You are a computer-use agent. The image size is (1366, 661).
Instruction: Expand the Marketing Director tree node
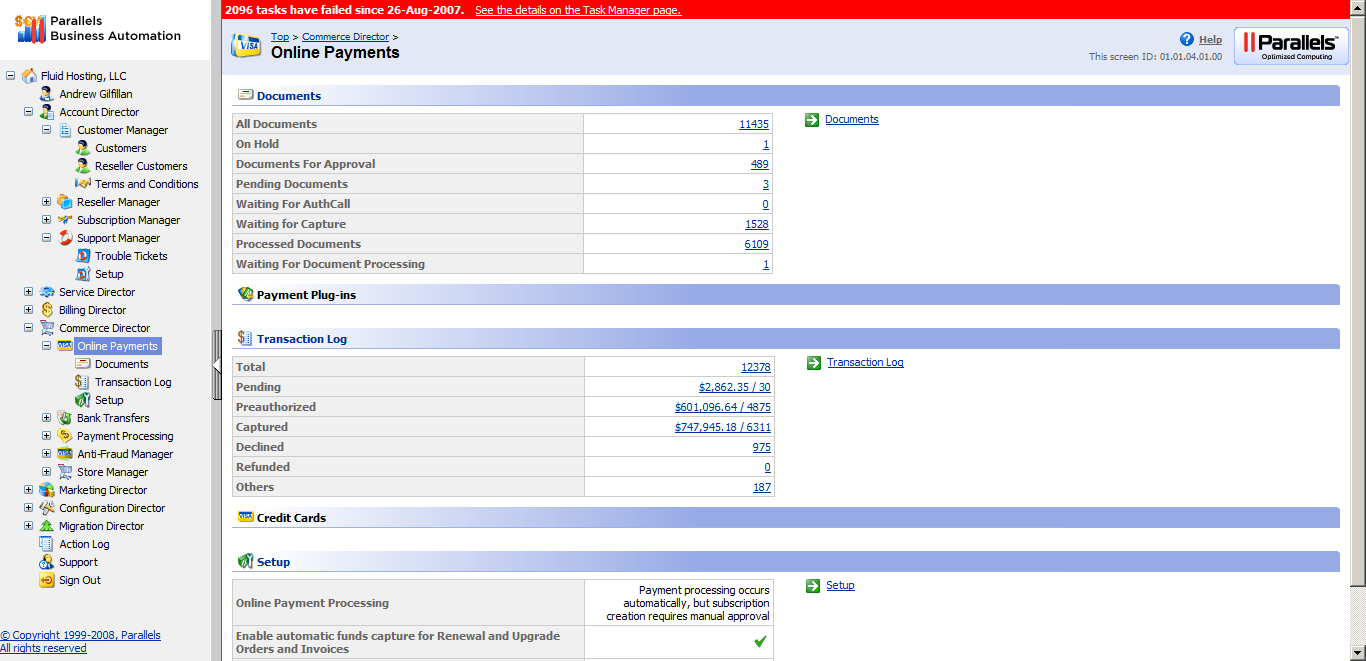click(29, 490)
